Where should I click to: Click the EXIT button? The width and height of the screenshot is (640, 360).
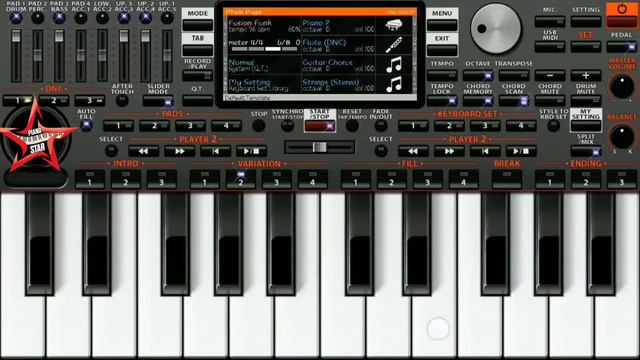[x=442, y=50]
